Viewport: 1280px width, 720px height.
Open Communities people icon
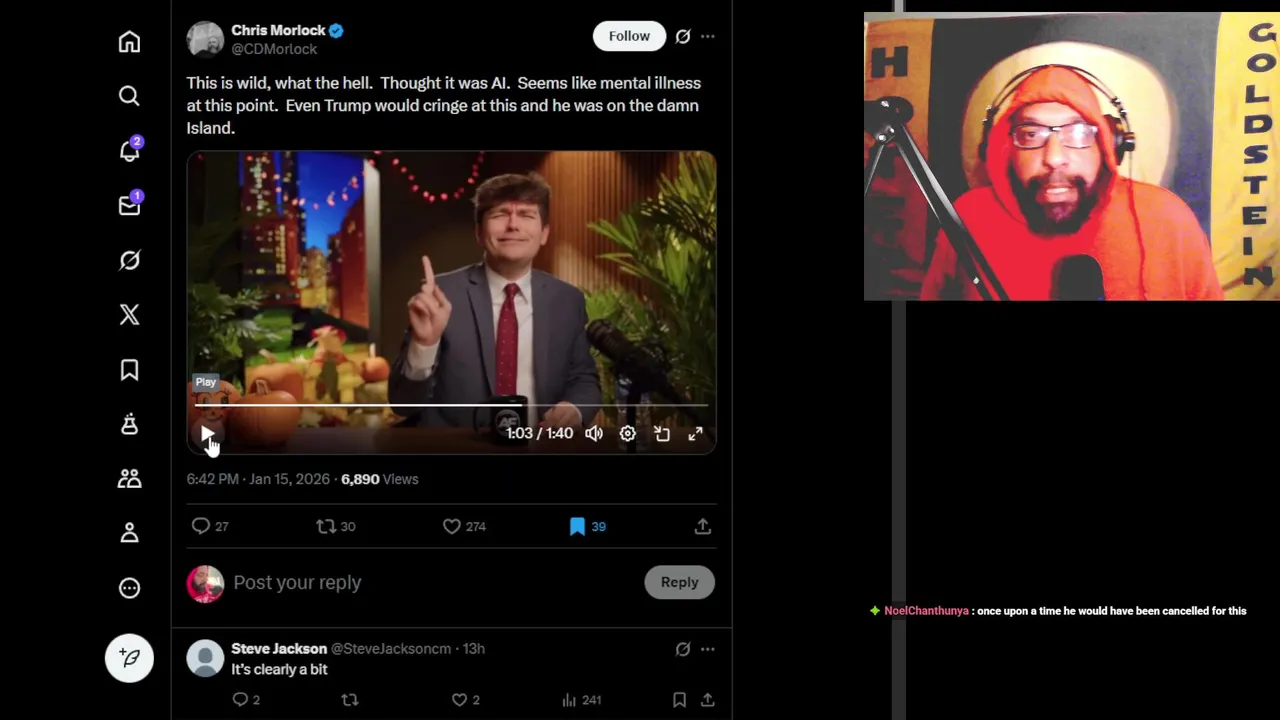pyautogui.click(x=129, y=479)
